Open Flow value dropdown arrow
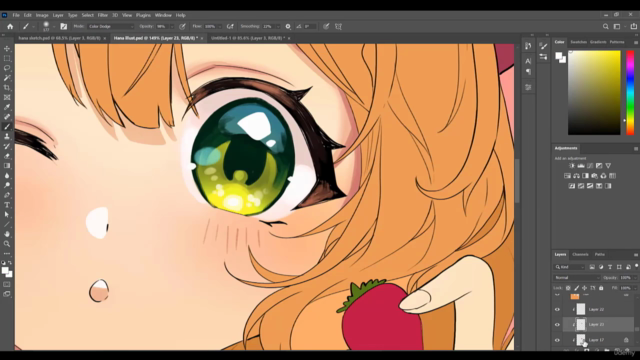The image size is (640, 360). (220, 27)
